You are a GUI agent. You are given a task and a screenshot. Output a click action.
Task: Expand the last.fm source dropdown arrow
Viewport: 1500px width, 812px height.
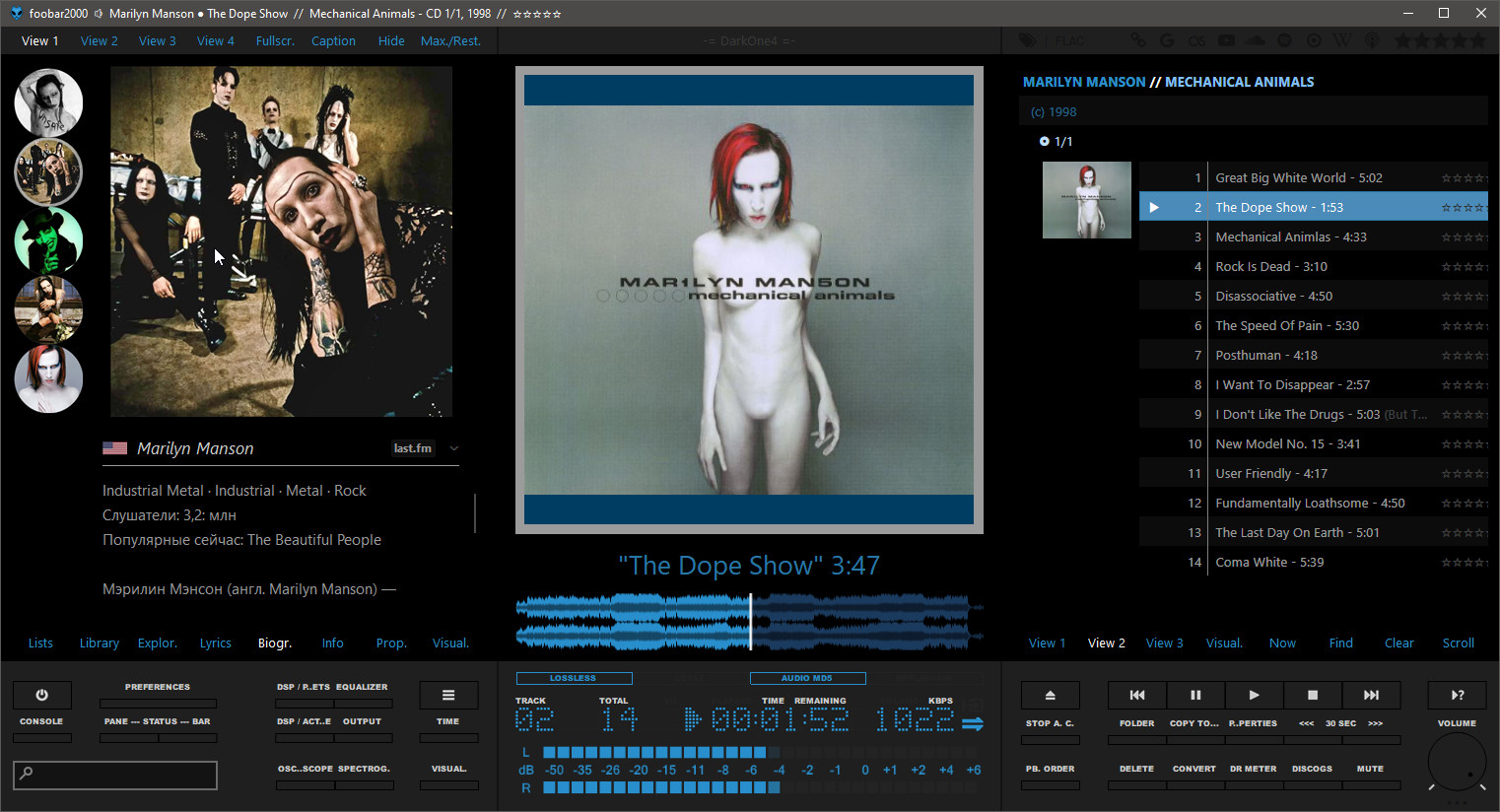454,448
